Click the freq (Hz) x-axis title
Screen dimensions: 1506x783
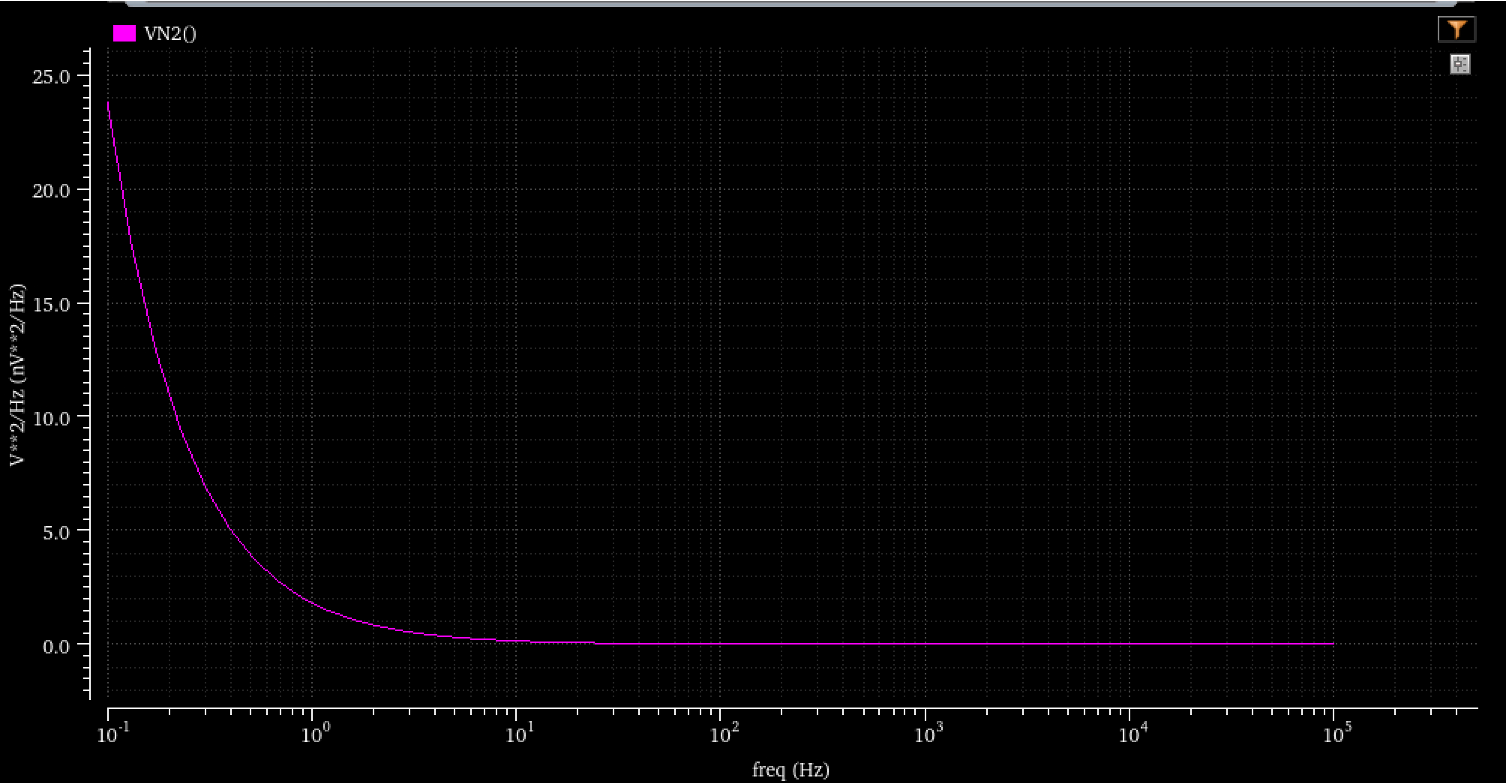pyautogui.click(x=790, y=770)
